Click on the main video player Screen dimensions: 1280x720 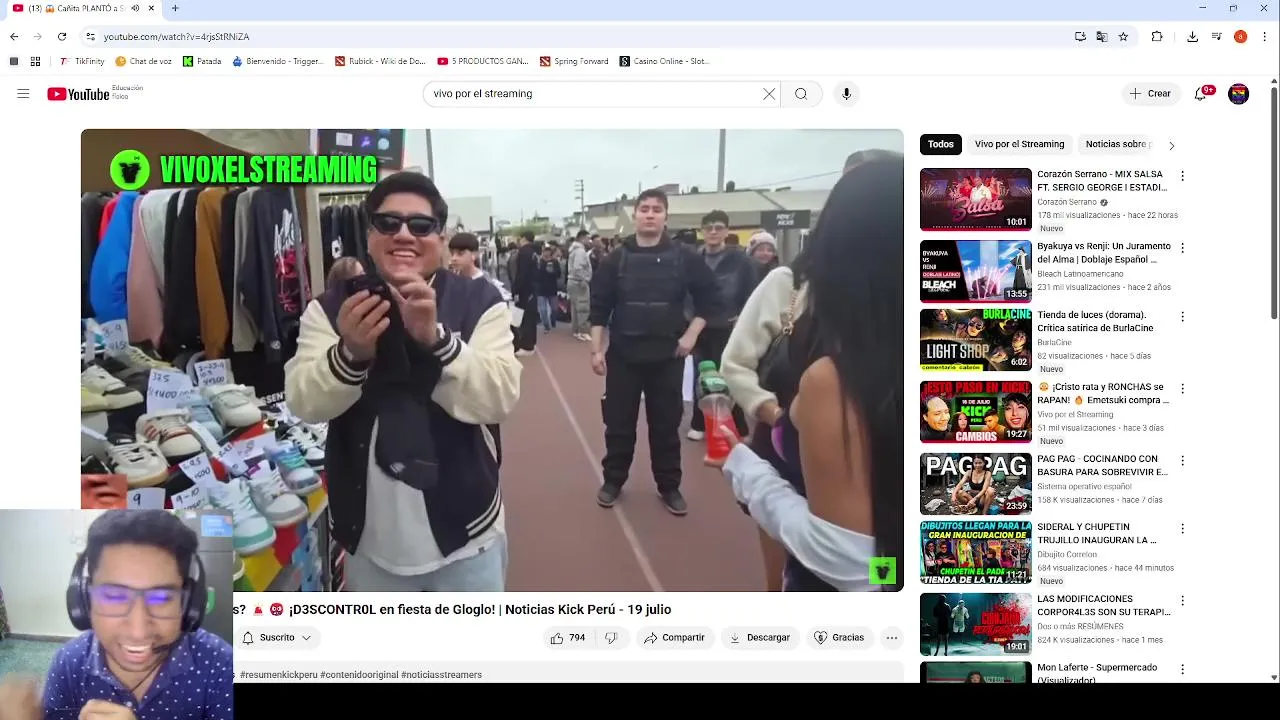[x=492, y=360]
